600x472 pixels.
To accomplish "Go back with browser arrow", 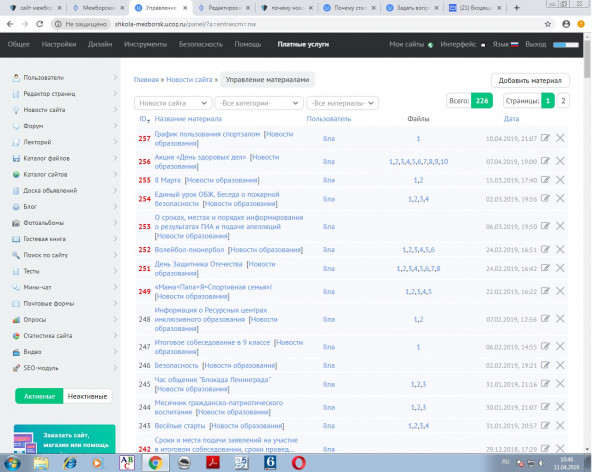I will (10, 24).
